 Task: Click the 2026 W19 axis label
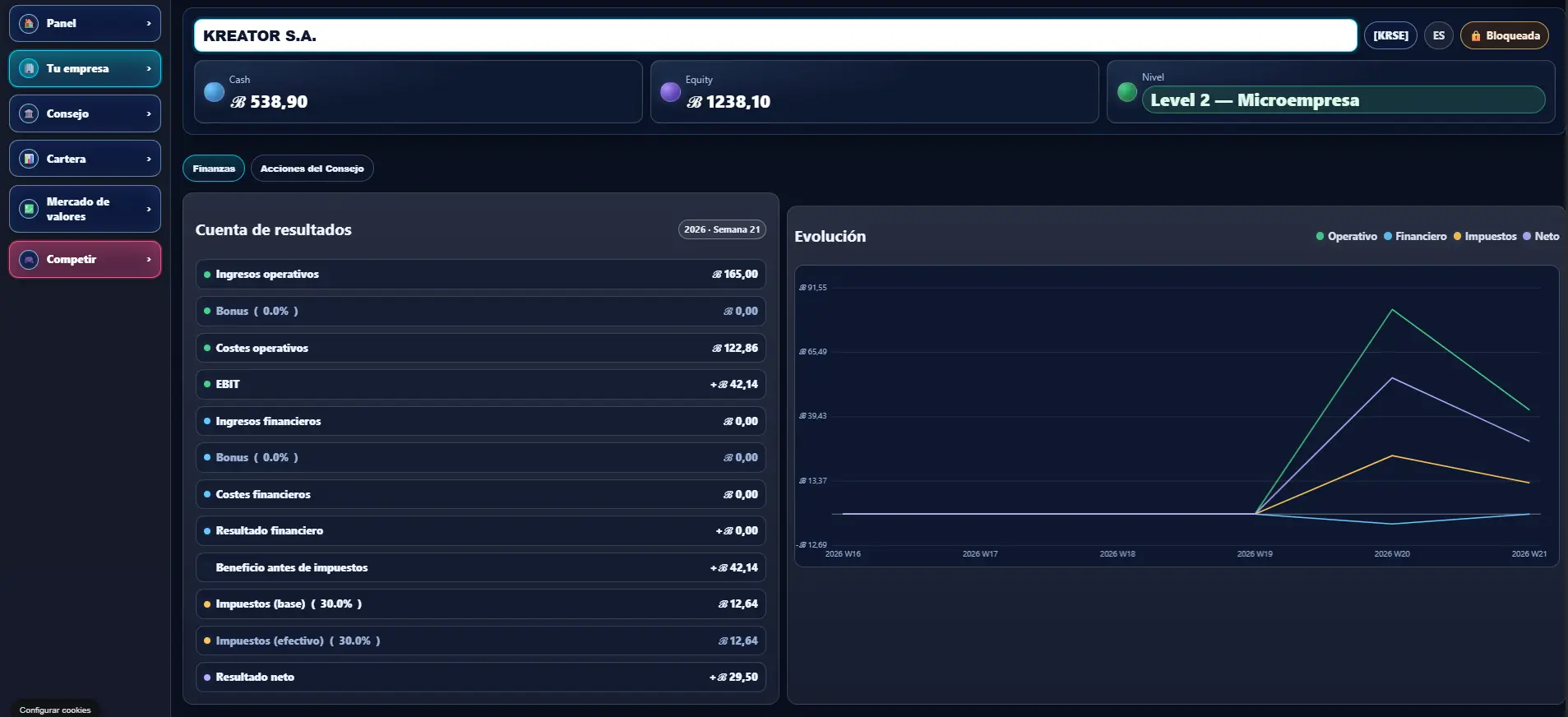[1255, 554]
